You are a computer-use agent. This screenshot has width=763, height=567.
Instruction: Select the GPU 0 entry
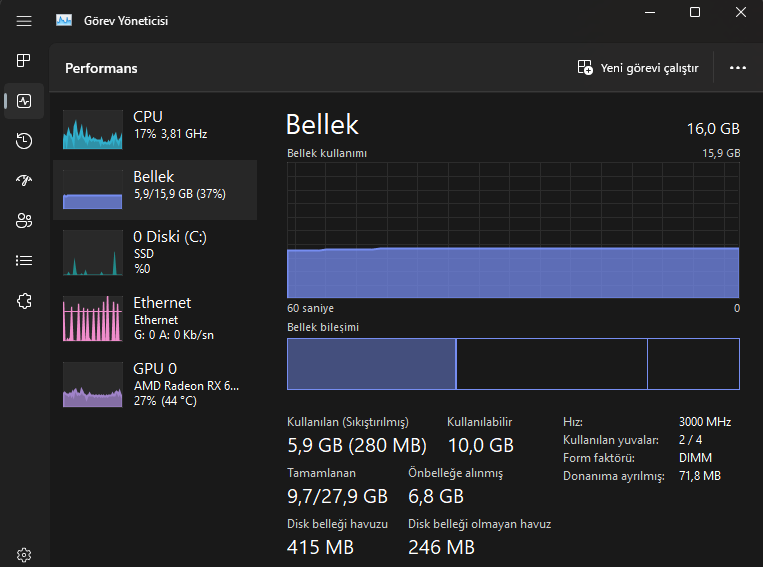pyautogui.click(x=155, y=383)
